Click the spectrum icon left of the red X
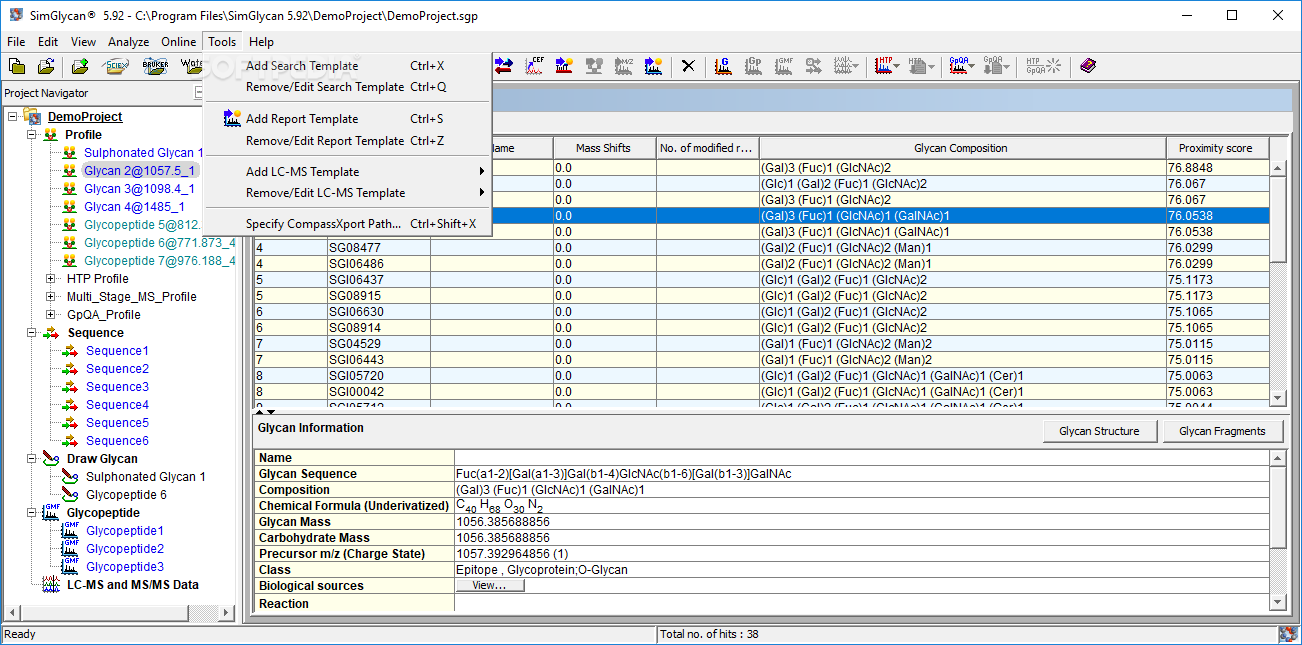The image size is (1302, 645). tap(654, 66)
